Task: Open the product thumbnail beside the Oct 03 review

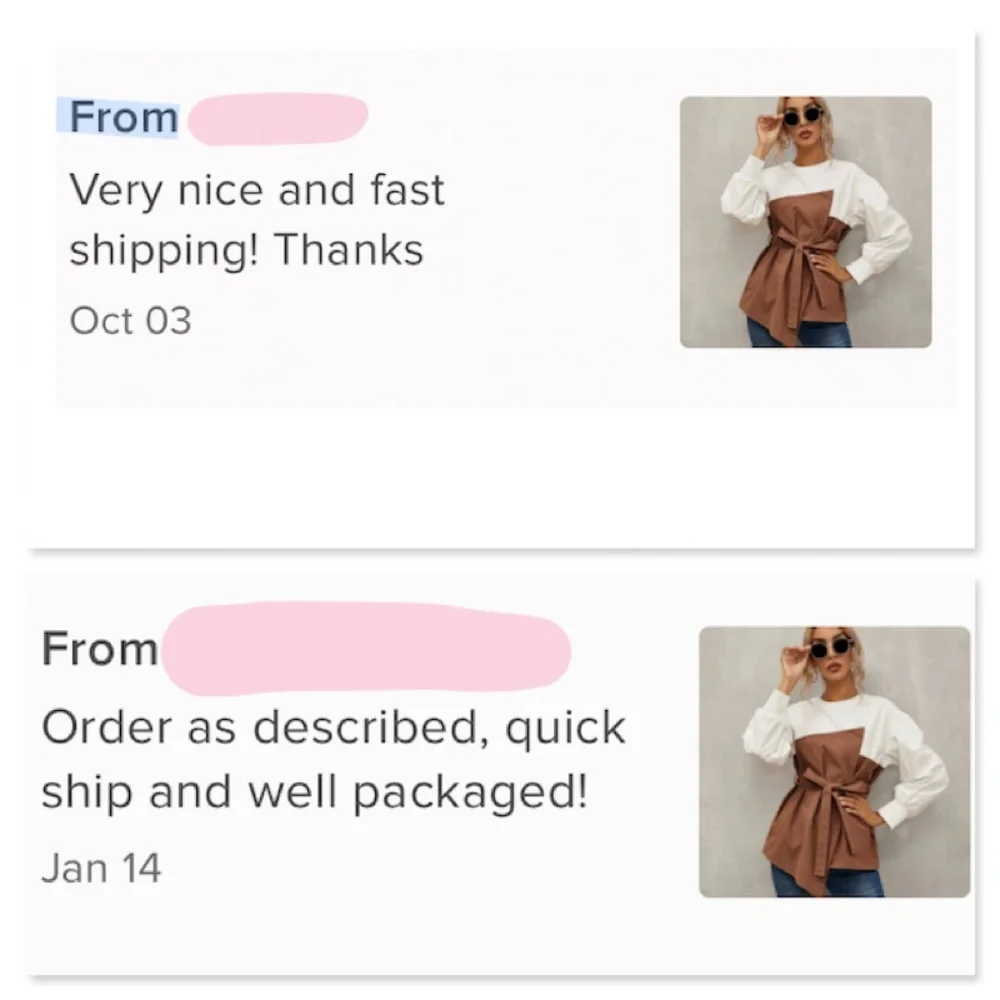Action: [805, 222]
